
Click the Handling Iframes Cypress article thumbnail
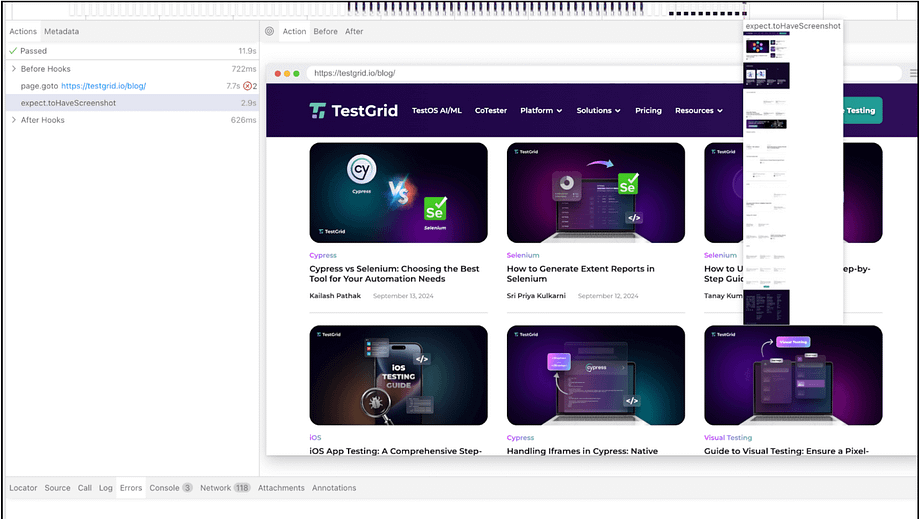tap(595, 375)
